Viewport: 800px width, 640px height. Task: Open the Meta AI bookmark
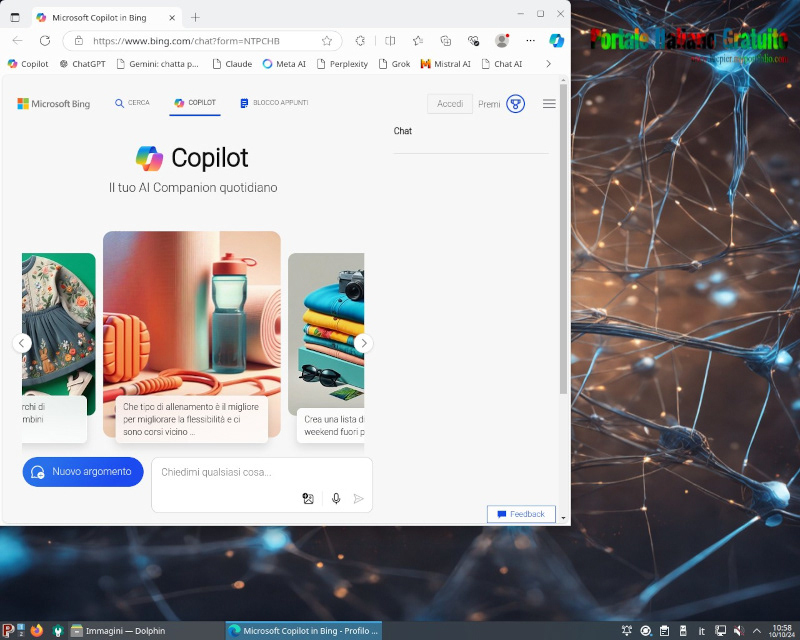(x=284, y=64)
